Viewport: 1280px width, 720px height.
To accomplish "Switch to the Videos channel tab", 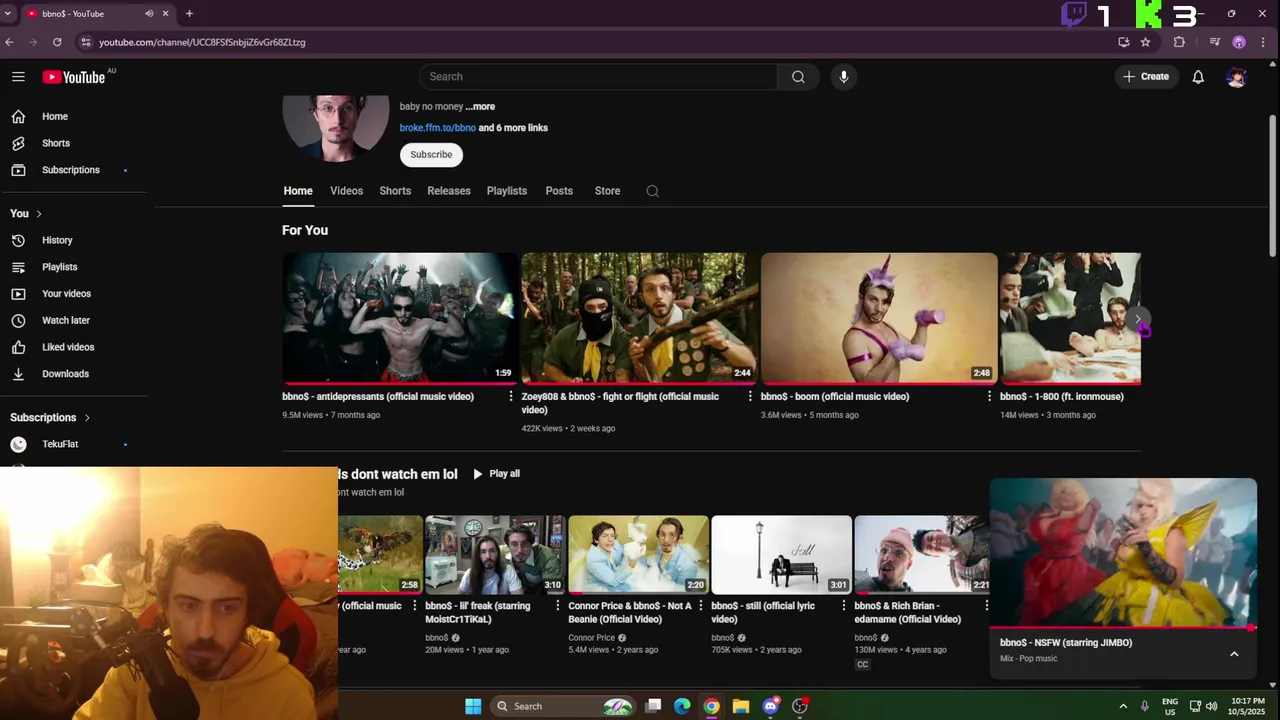I will [x=347, y=191].
